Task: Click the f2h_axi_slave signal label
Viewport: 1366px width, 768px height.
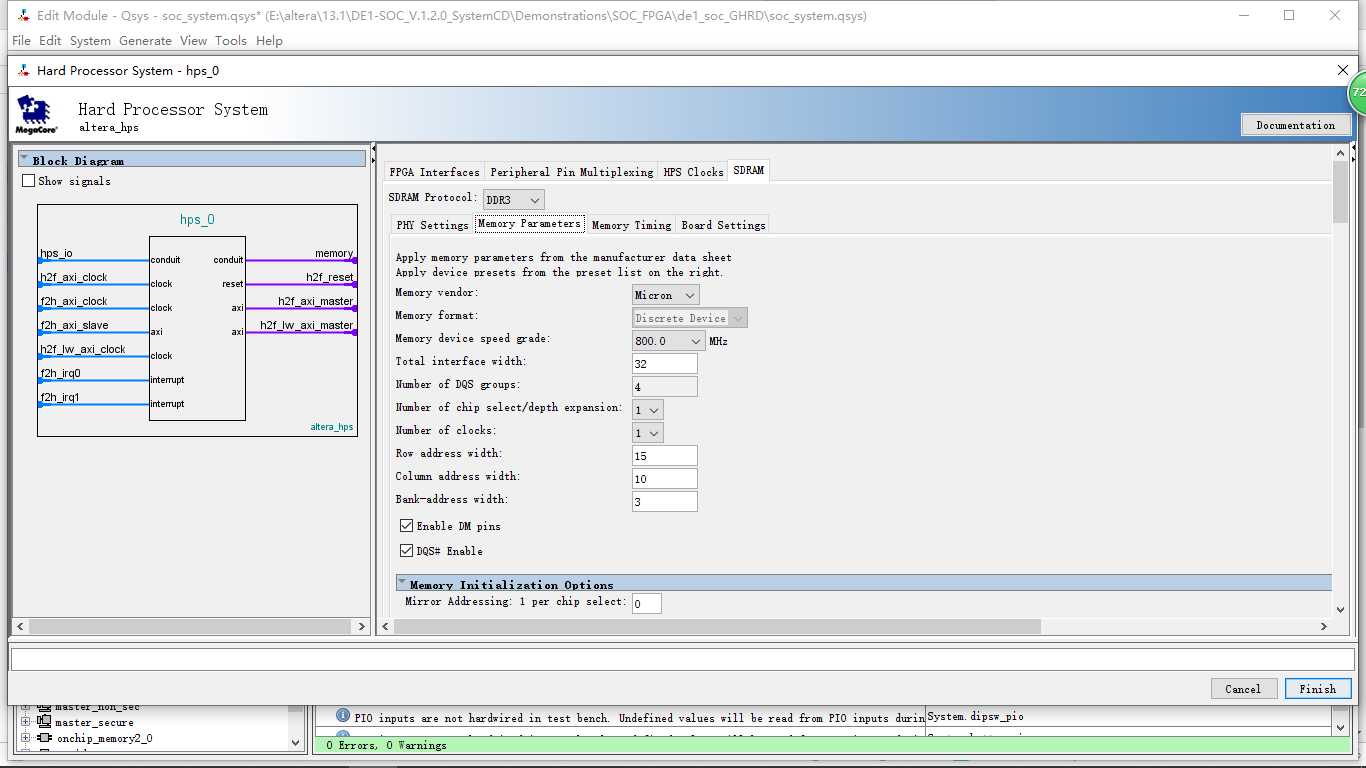Action: coord(74,325)
